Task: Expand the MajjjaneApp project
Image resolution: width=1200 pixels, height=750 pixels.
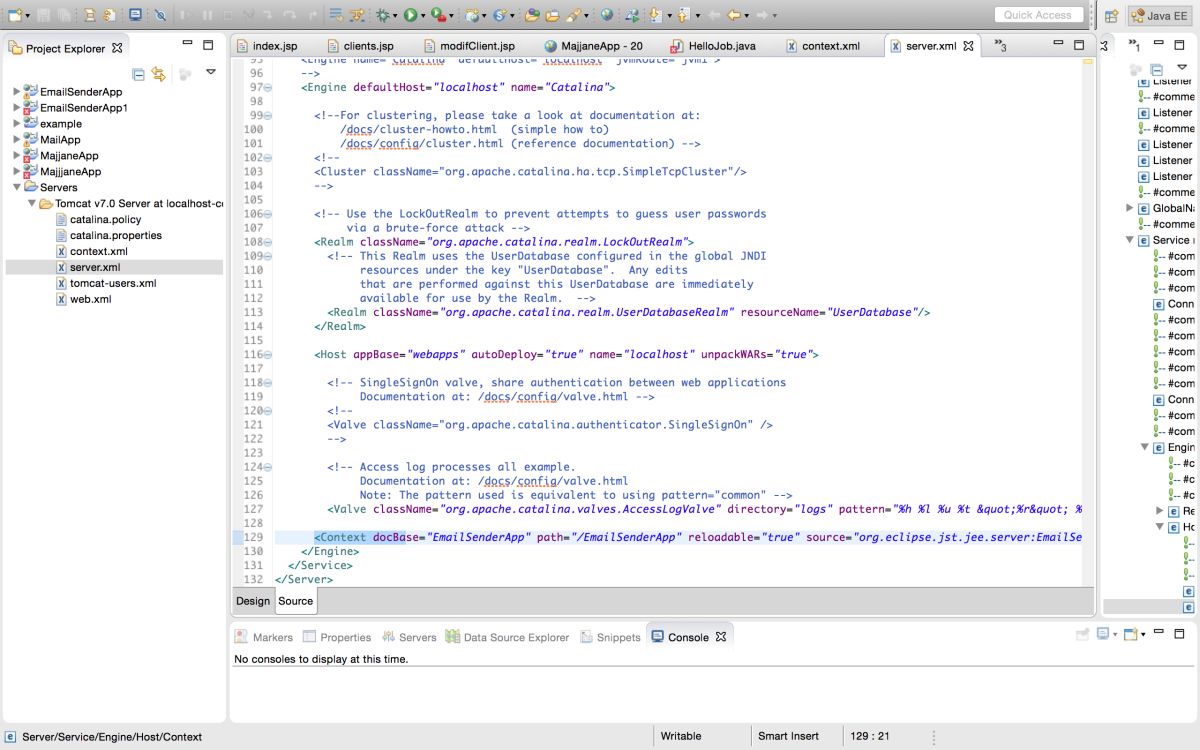Action: (16, 171)
